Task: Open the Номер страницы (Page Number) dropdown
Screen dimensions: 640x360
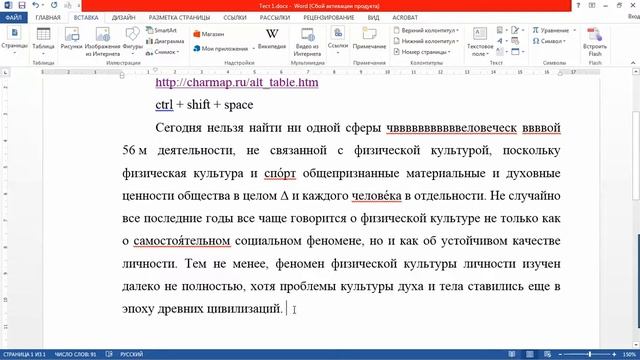Action: 422,52
